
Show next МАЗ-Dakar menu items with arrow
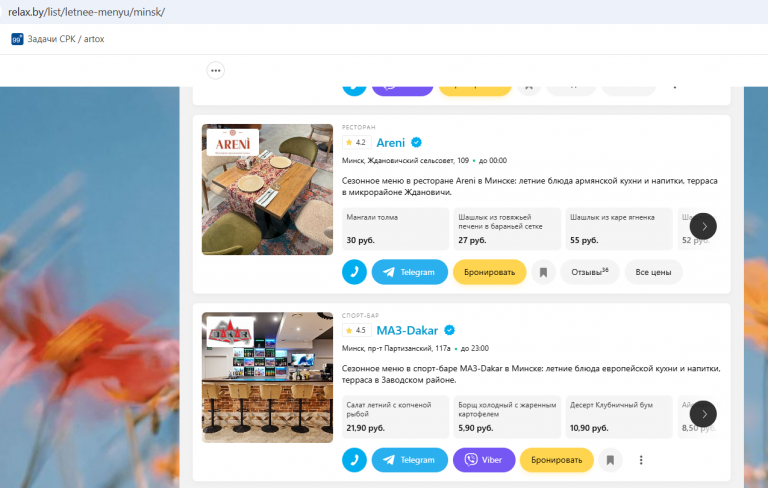coord(703,414)
